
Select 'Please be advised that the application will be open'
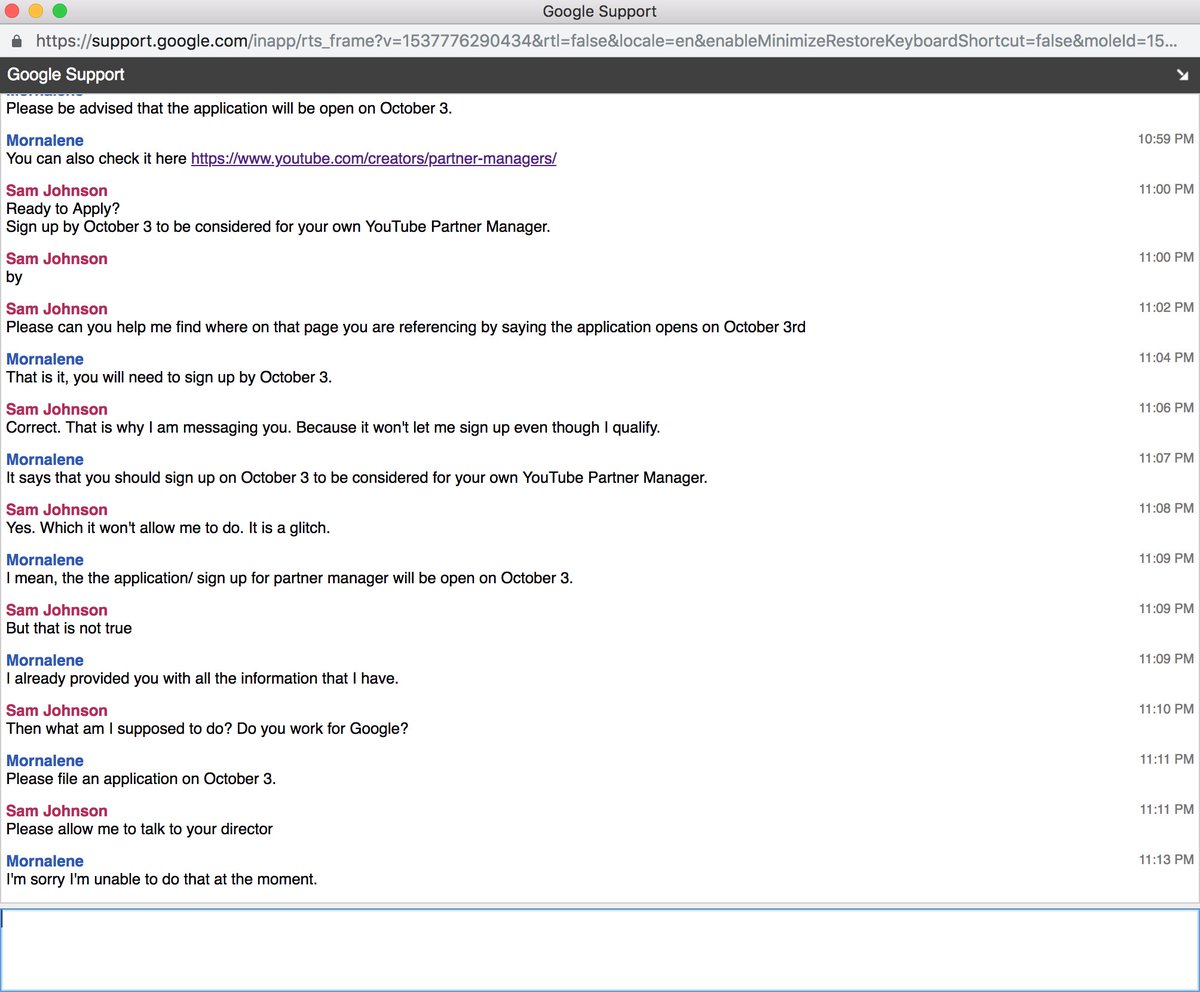pyautogui.click(x=229, y=108)
